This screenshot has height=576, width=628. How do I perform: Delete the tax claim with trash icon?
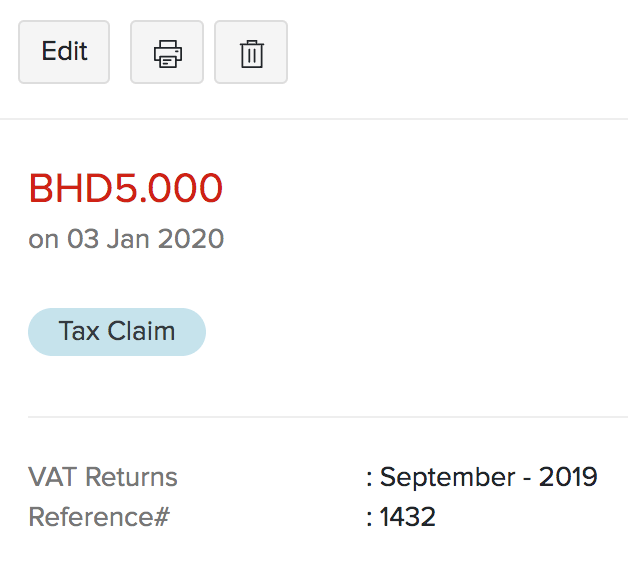251,52
